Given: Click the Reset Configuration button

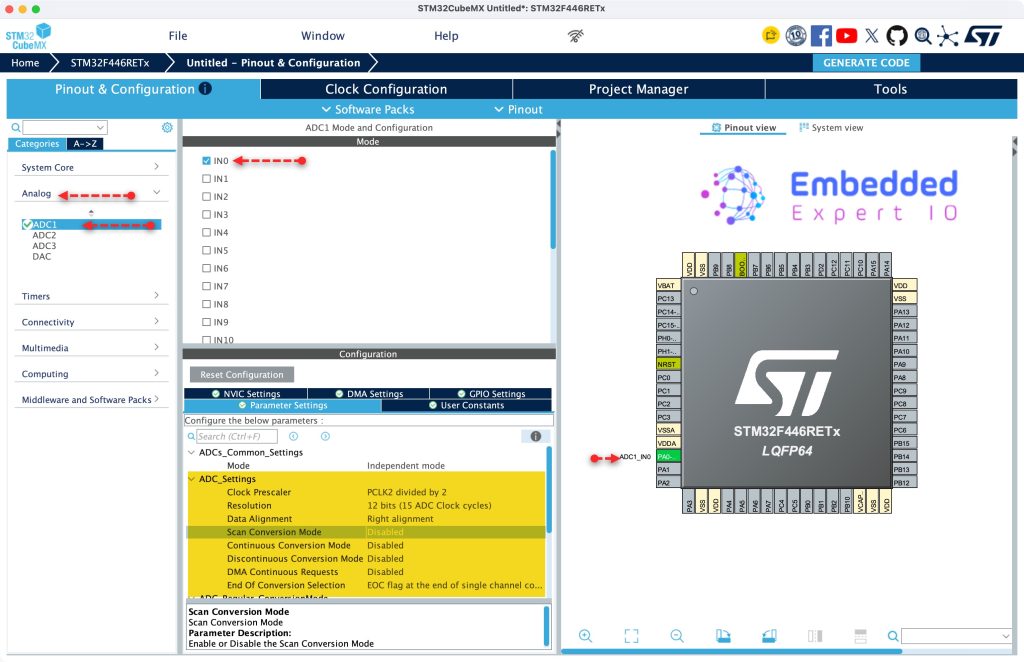Looking at the screenshot, I should coord(242,375).
